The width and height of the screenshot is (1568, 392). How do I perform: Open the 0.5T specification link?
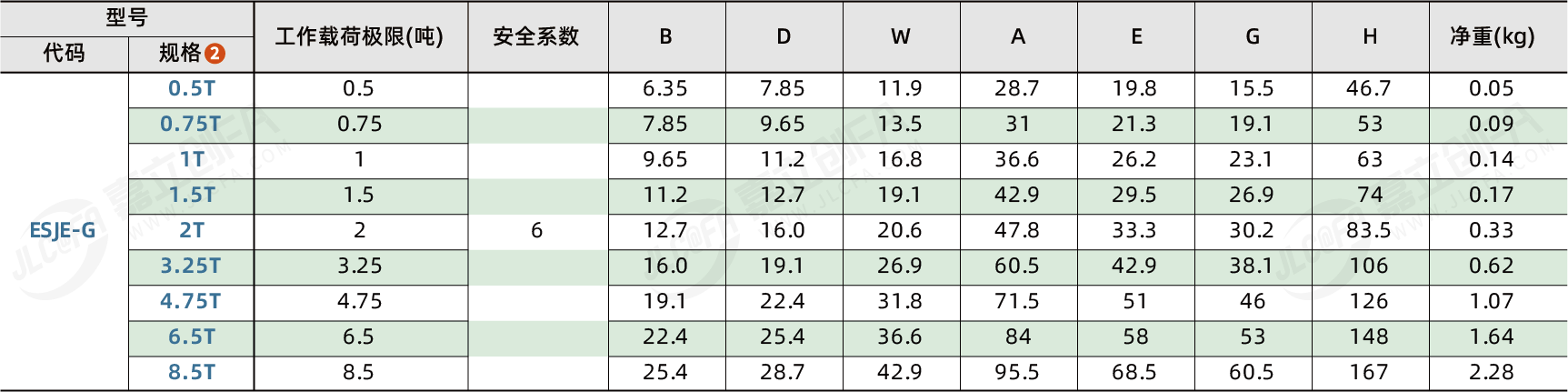pyautogui.click(x=192, y=88)
